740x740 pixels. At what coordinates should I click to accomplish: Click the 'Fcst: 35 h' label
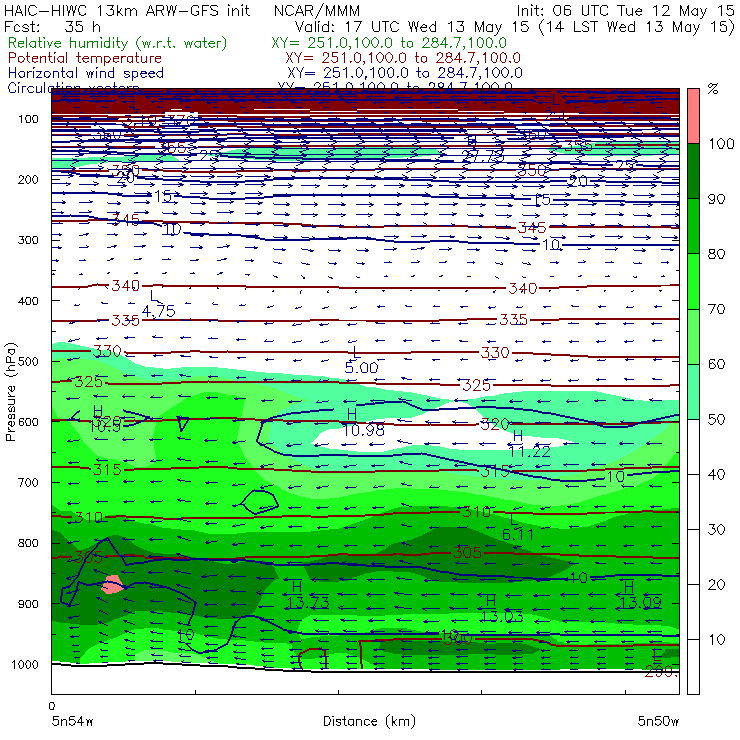tap(52, 26)
